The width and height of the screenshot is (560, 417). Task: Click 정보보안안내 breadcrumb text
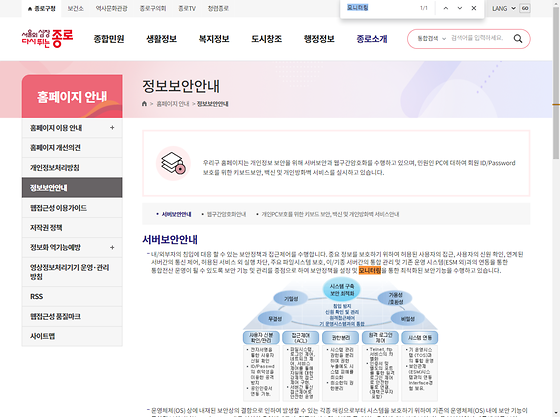(212, 104)
